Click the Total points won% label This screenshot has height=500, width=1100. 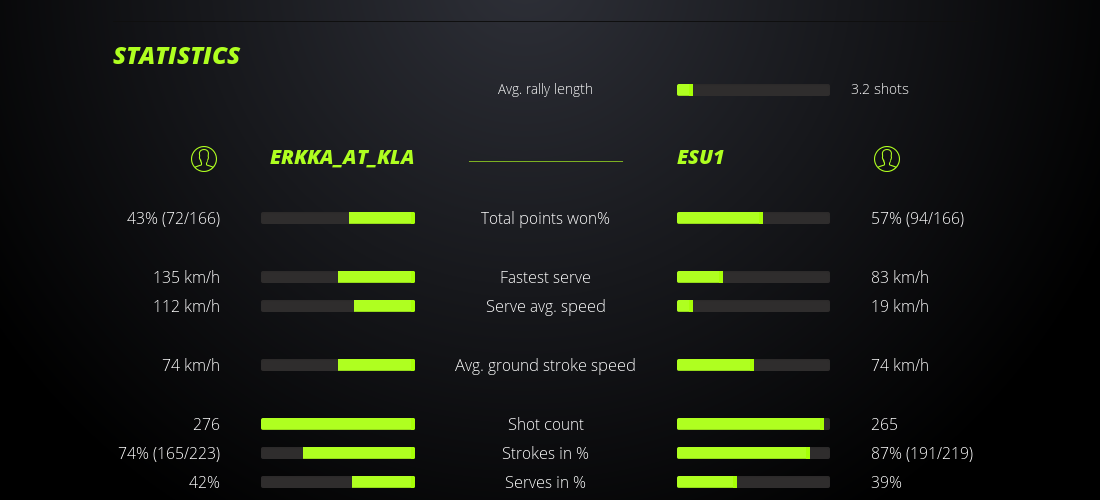tap(545, 218)
